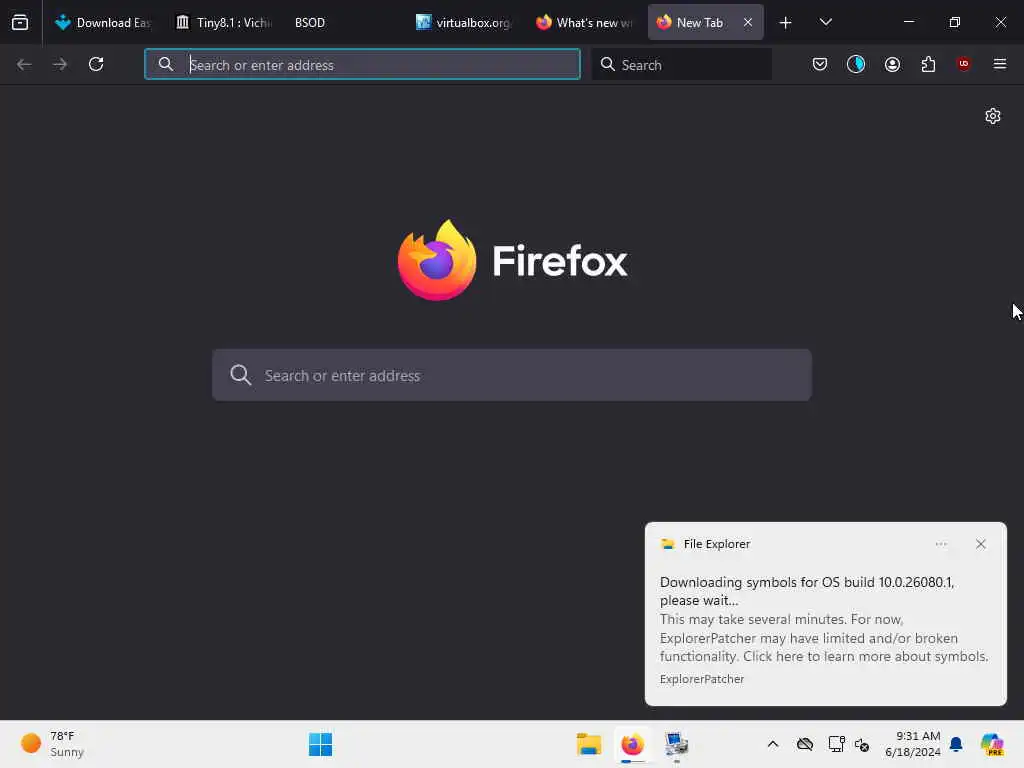
Task: Reload the current page
Action: click(96, 64)
